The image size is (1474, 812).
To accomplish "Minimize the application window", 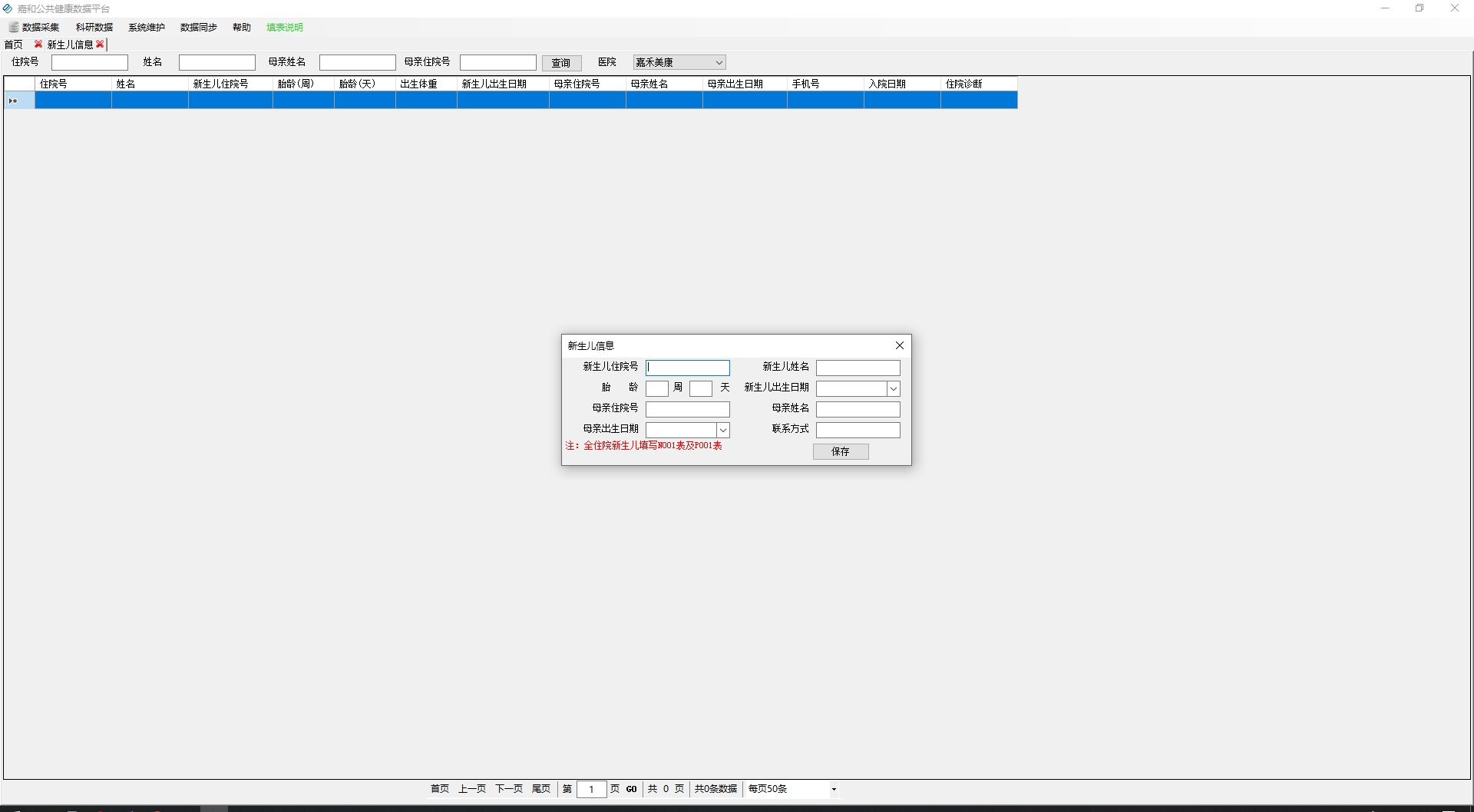I will coord(1385,8).
